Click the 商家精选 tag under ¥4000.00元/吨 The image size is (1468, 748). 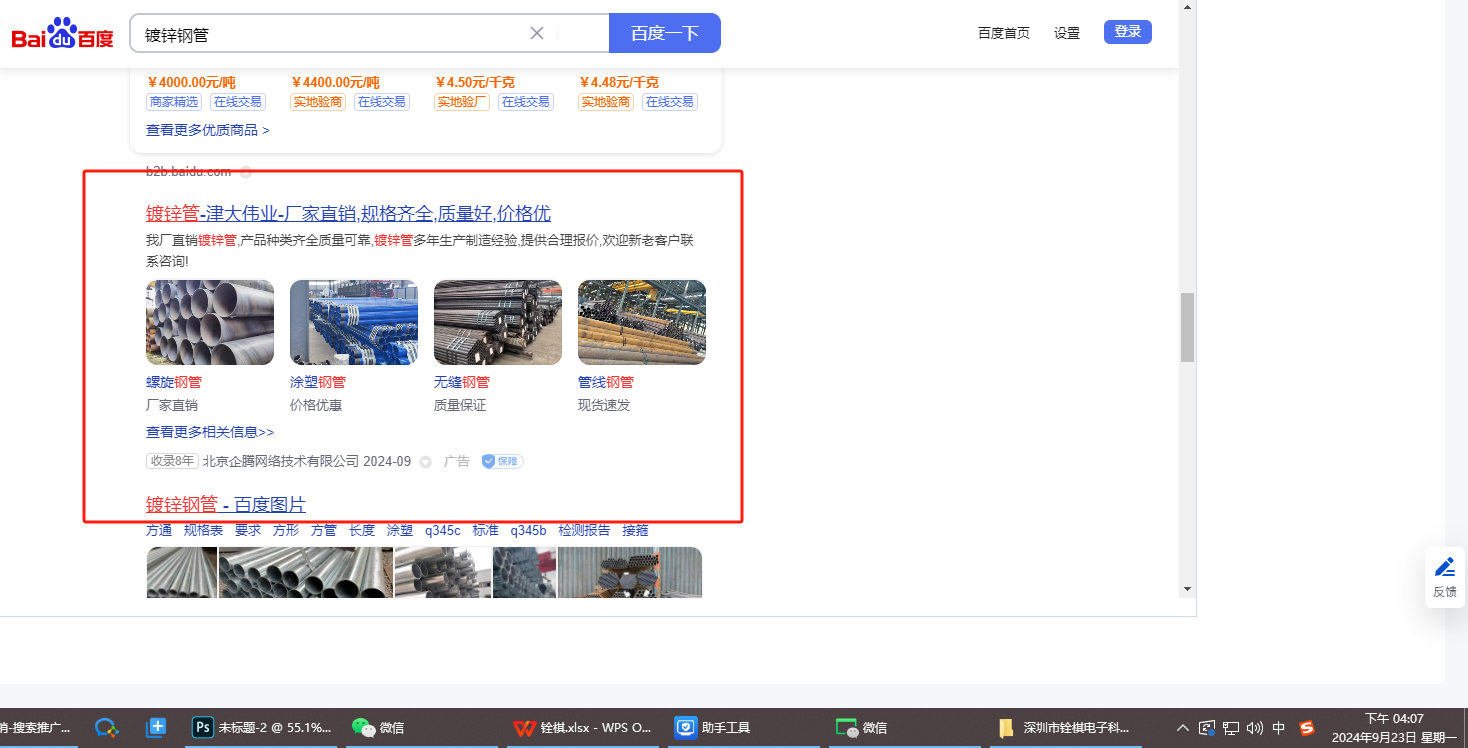[x=174, y=102]
